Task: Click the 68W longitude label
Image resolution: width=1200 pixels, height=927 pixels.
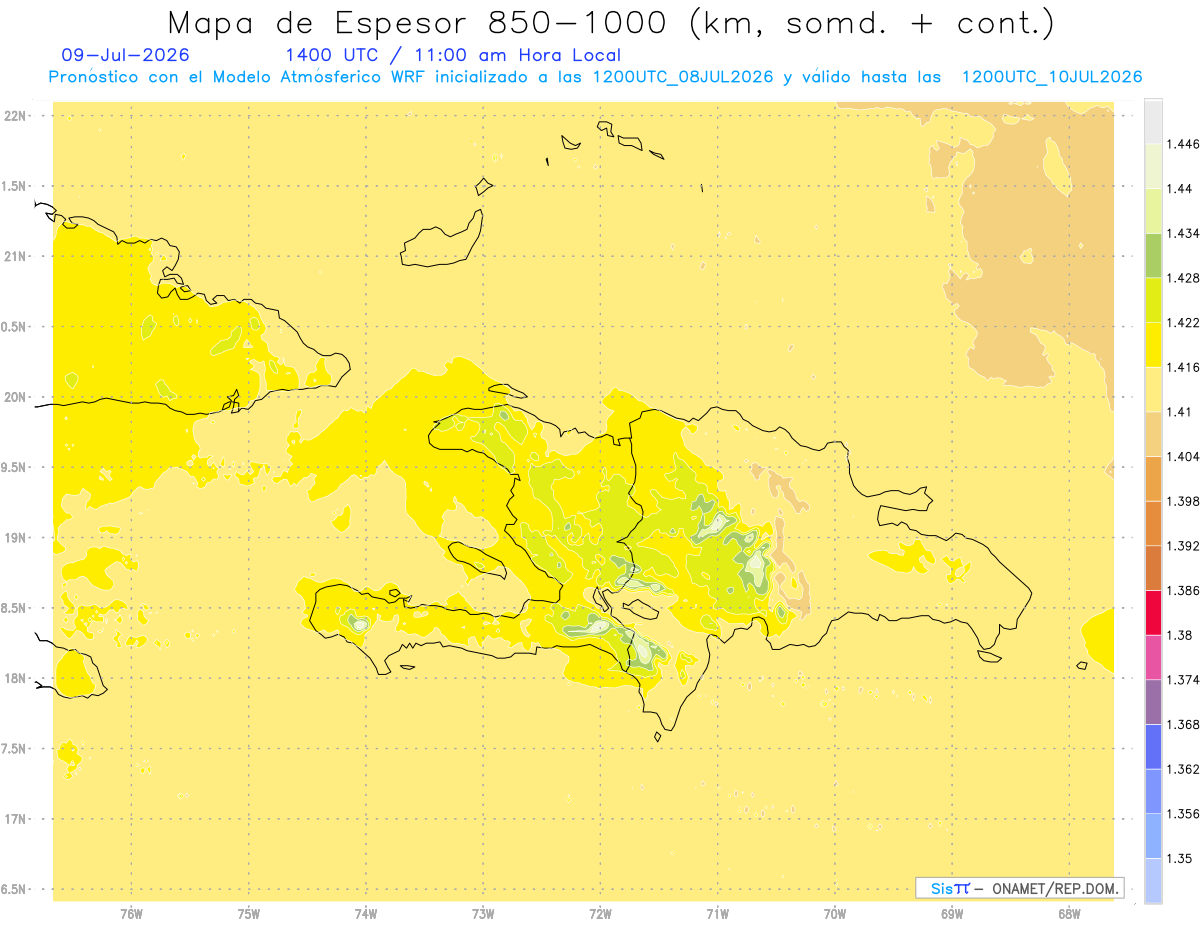Action: coord(1069,914)
